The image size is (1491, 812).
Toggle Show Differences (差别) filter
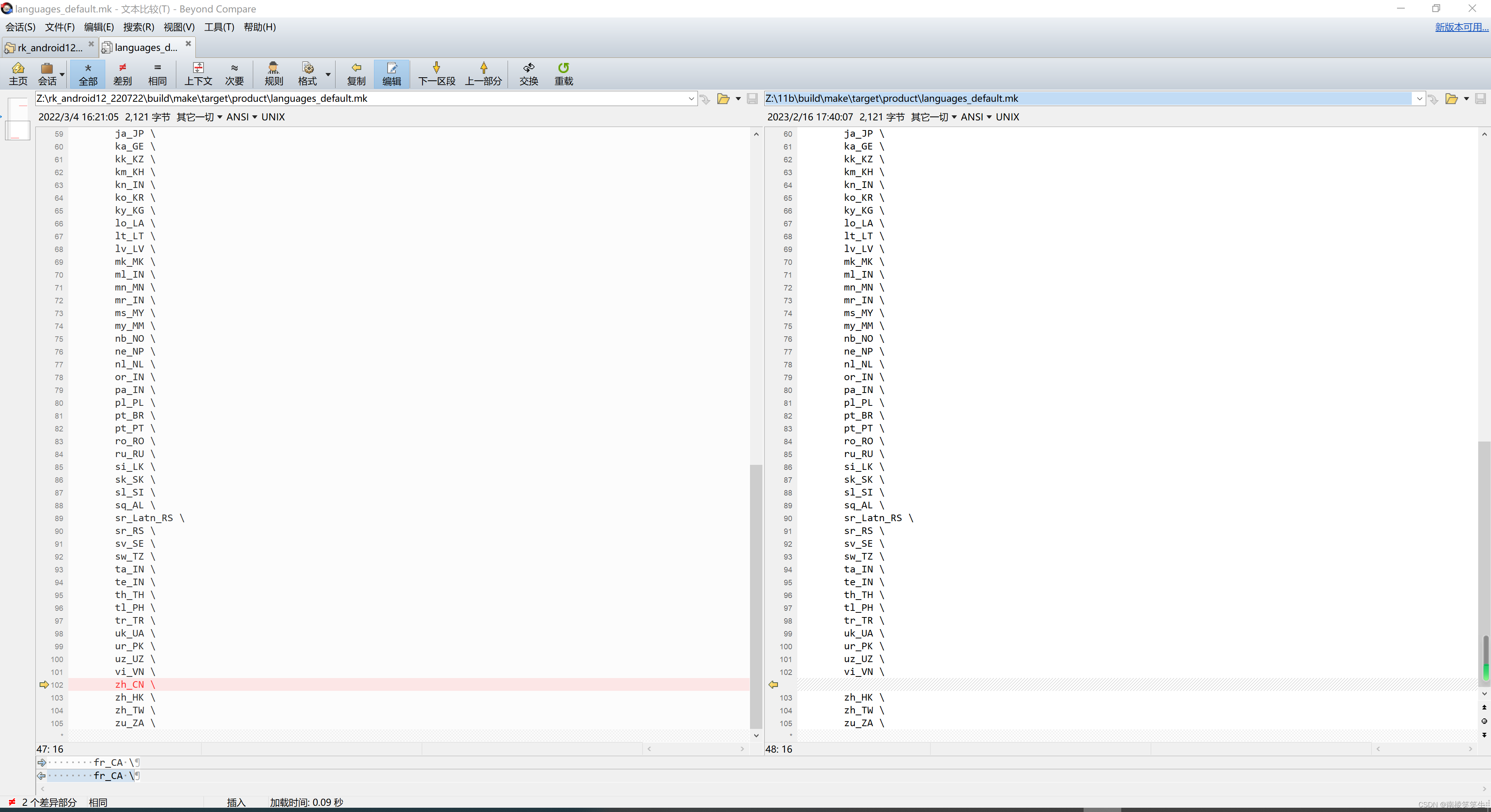pyautogui.click(x=122, y=73)
